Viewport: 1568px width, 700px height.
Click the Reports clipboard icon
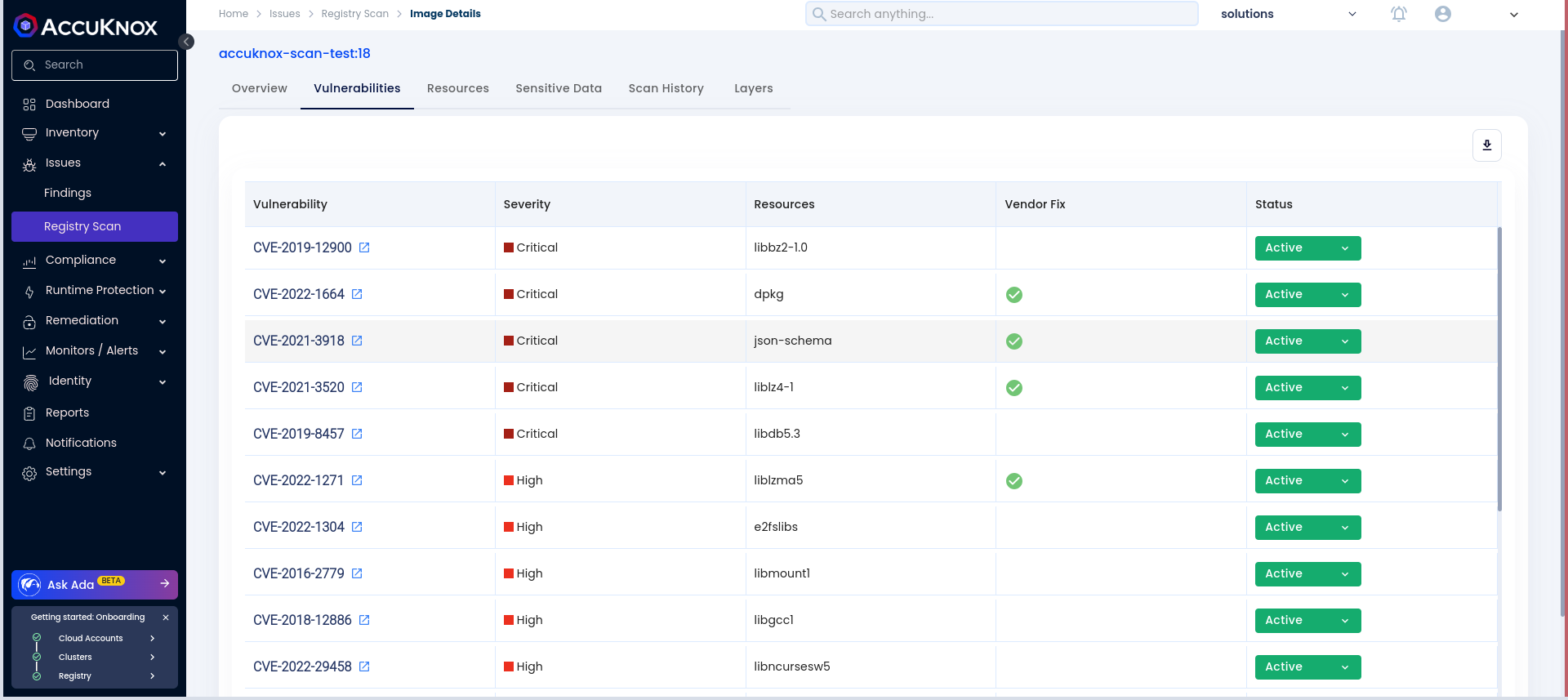[x=29, y=413]
